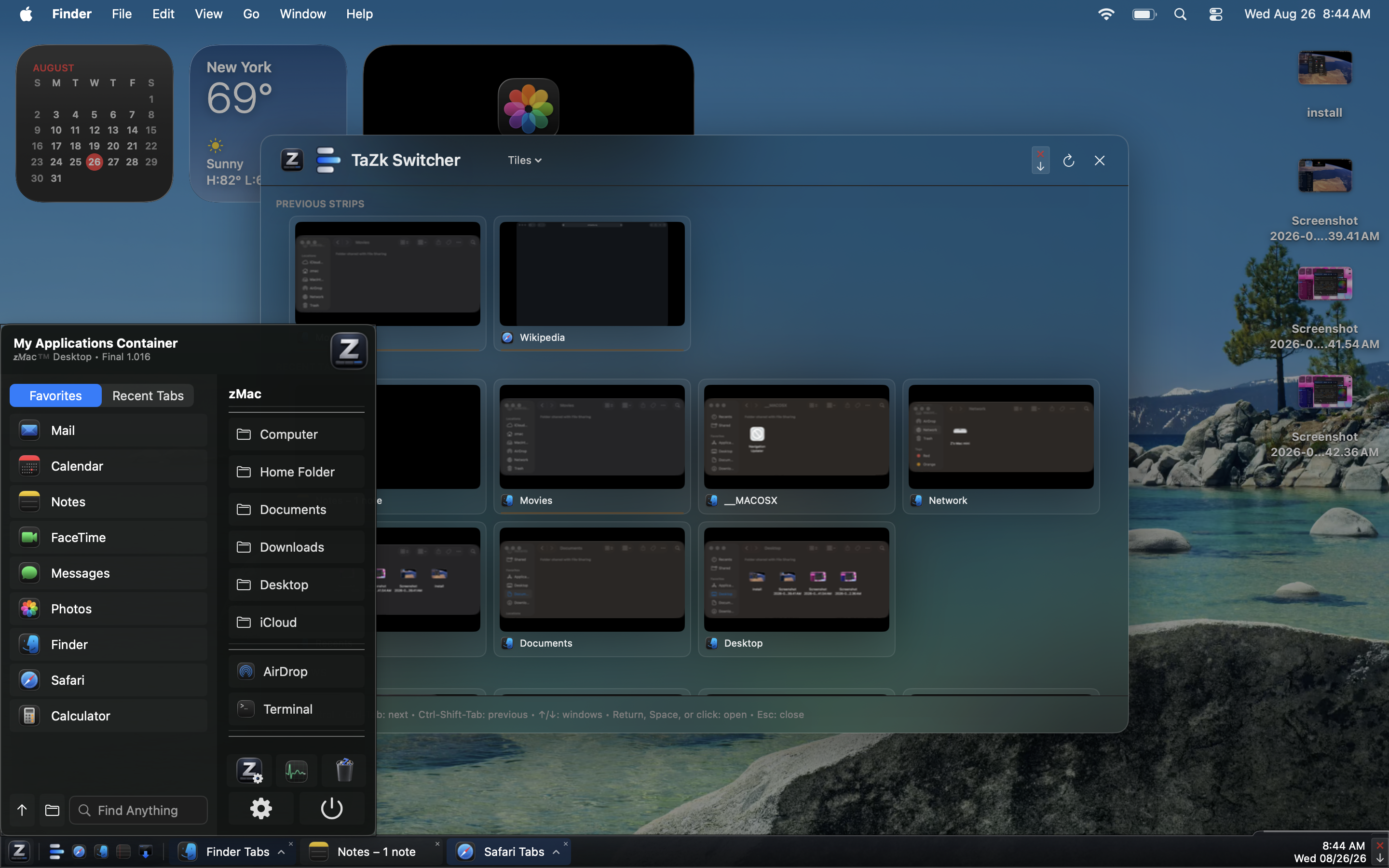Viewport: 1389px width, 868px height.
Task: Open the View menu
Action: [208, 14]
